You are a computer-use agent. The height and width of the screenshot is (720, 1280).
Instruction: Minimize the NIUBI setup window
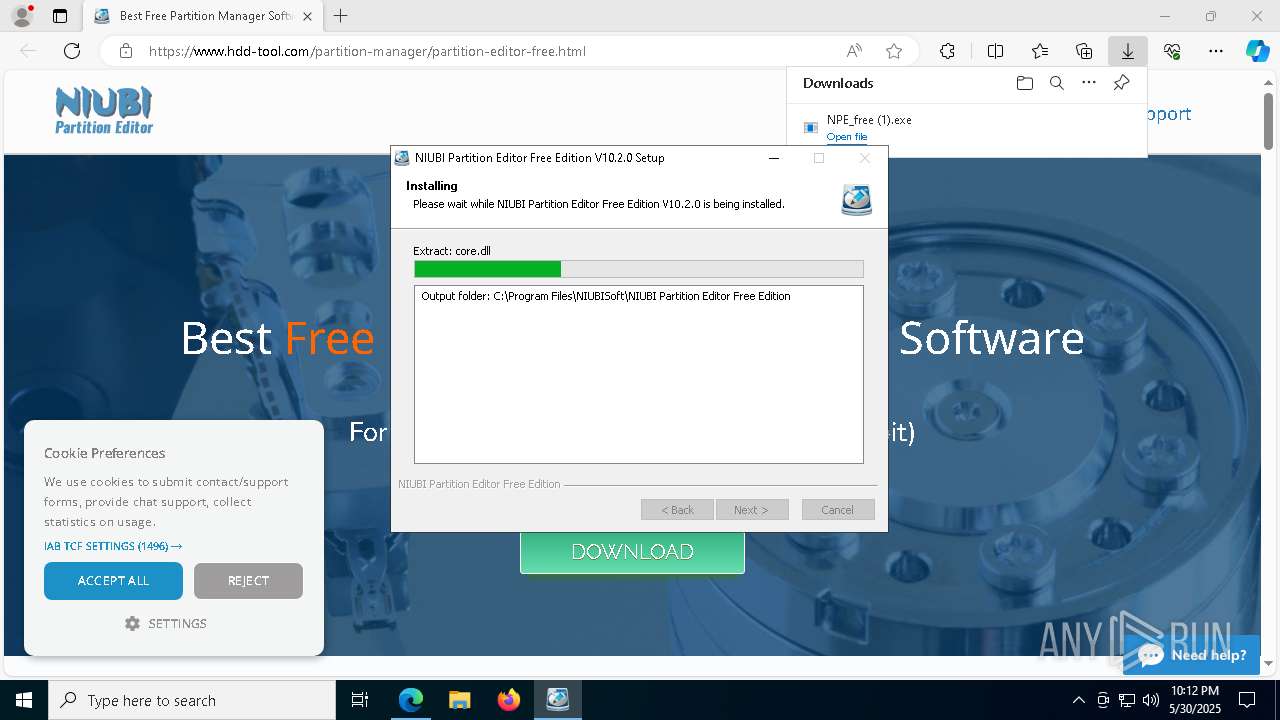pos(774,158)
